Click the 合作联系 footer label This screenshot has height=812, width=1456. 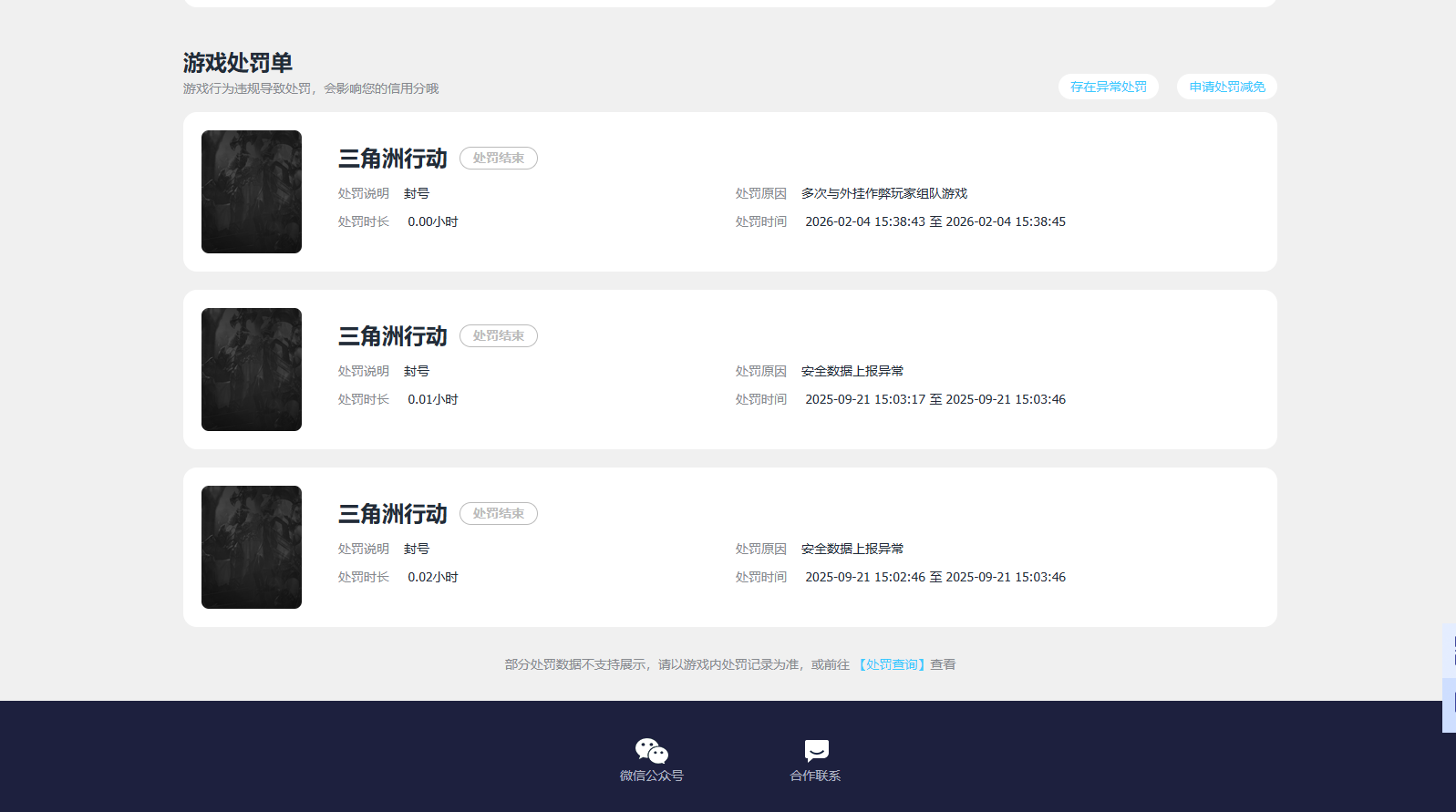click(816, 776)
